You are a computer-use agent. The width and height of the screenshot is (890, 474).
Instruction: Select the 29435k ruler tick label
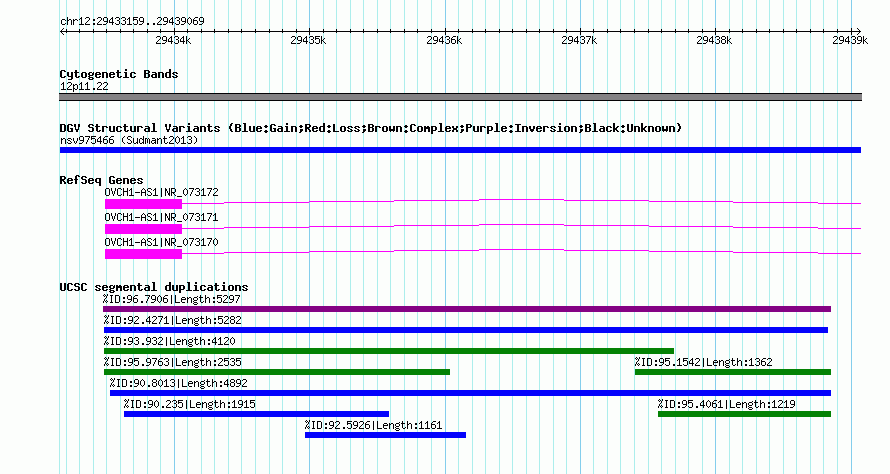click(308, 40)
